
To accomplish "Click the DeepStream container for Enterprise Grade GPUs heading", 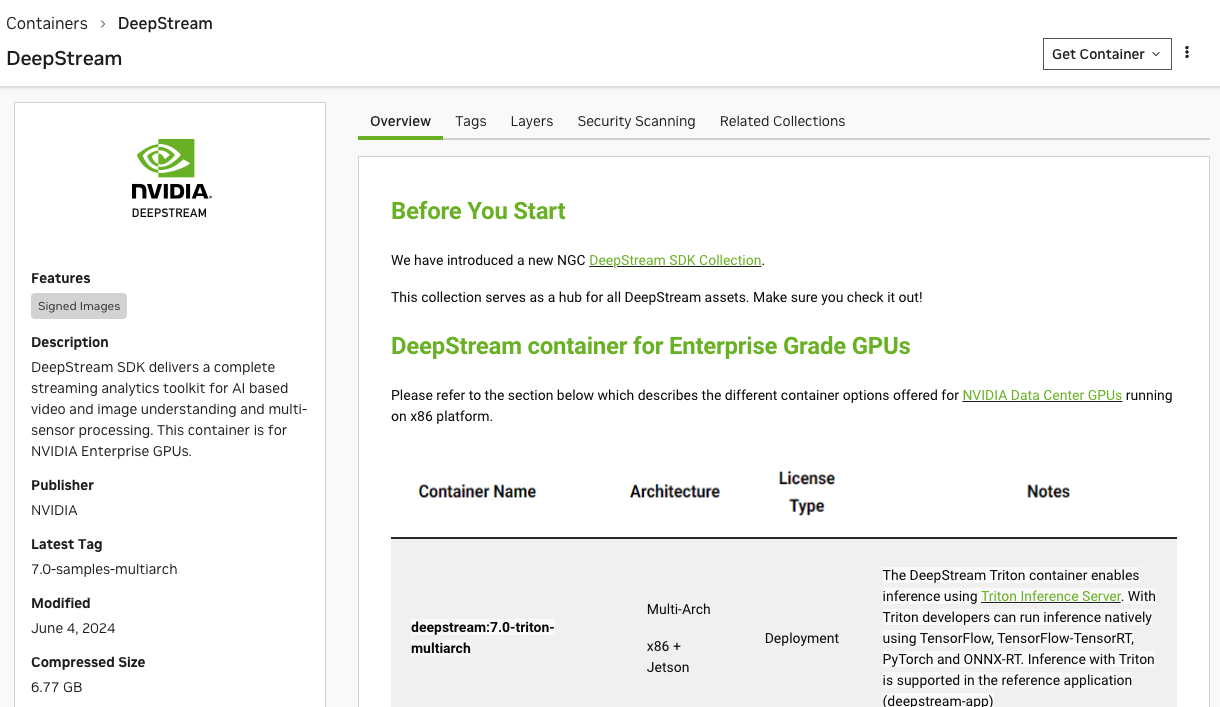I will (651, 346).
